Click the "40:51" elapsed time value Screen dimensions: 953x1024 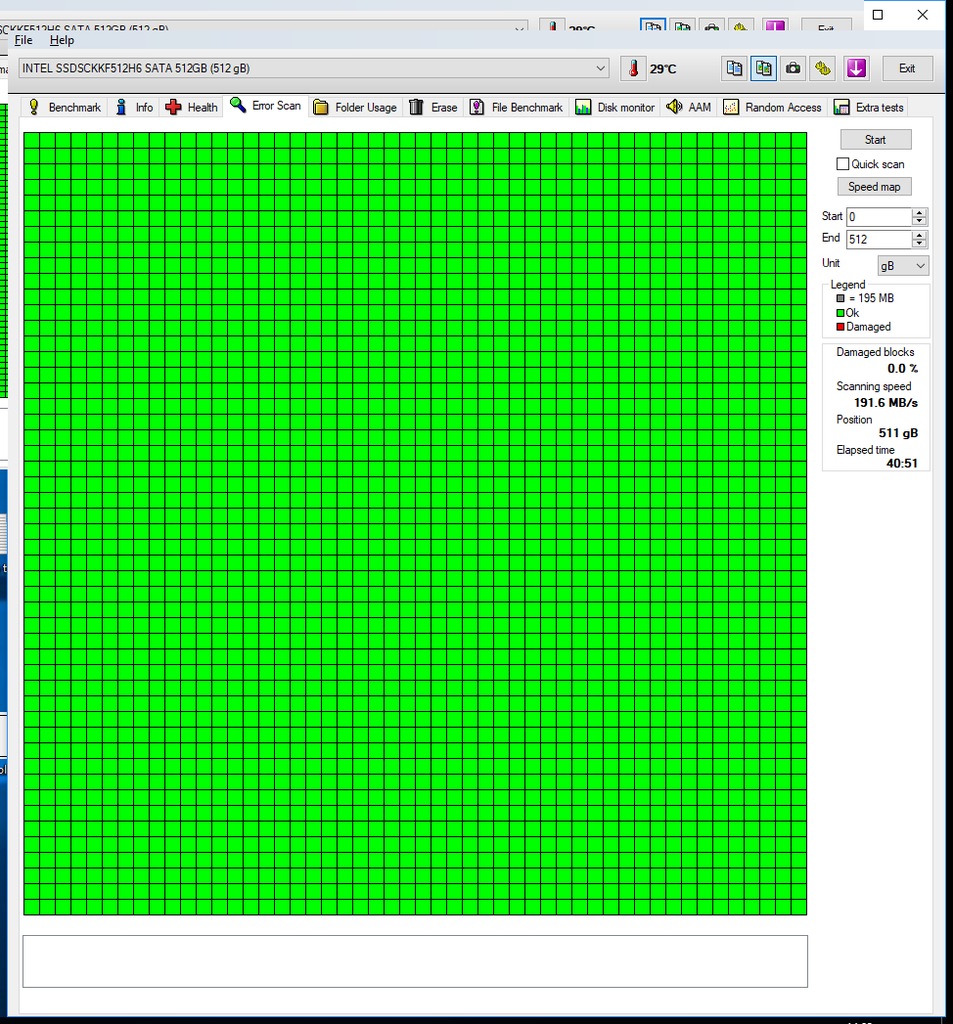coord(902,464)
